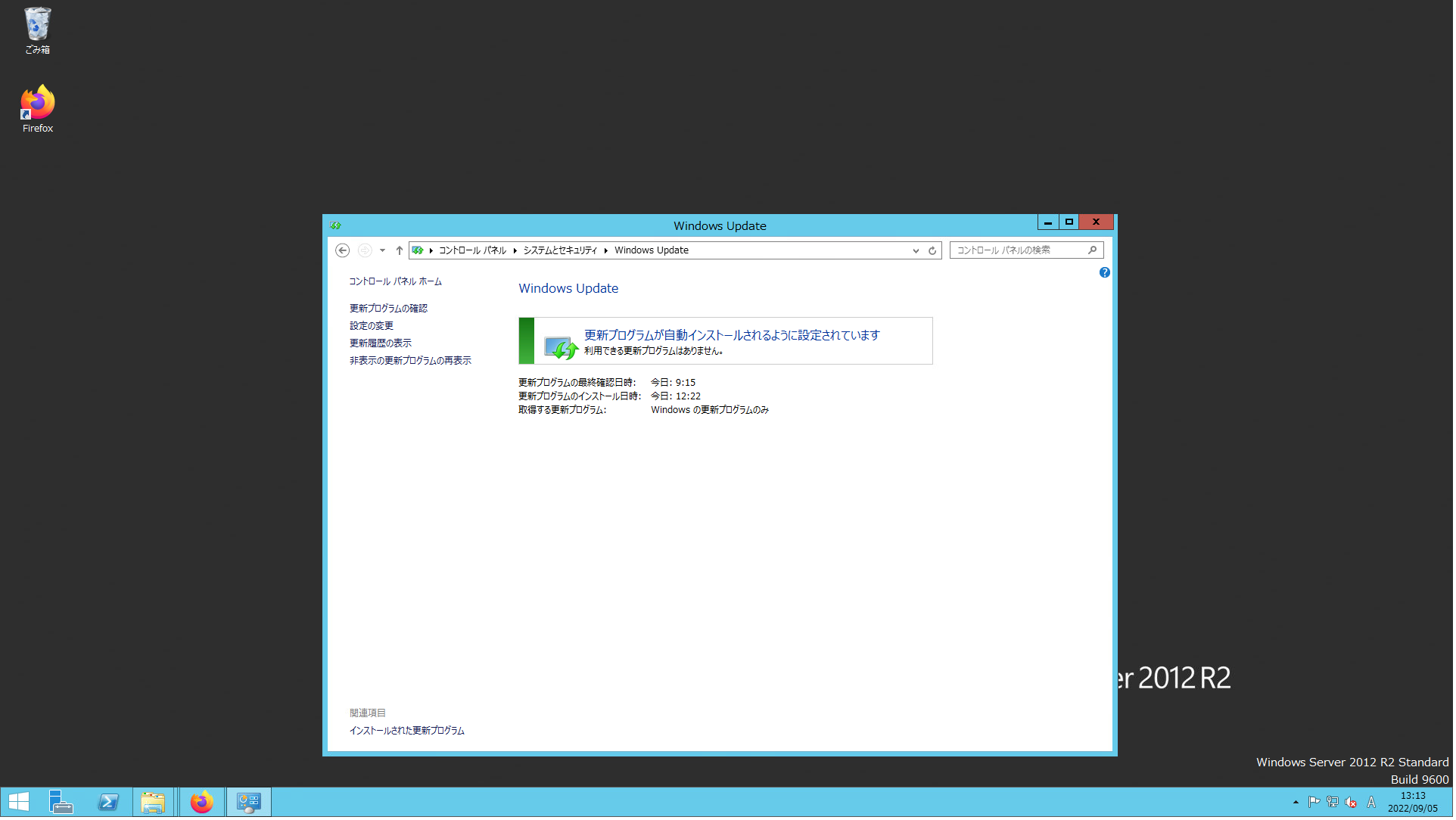Open the Action Center flag icon
Screen dimensions: 1456x820
tap(1316, 804)
